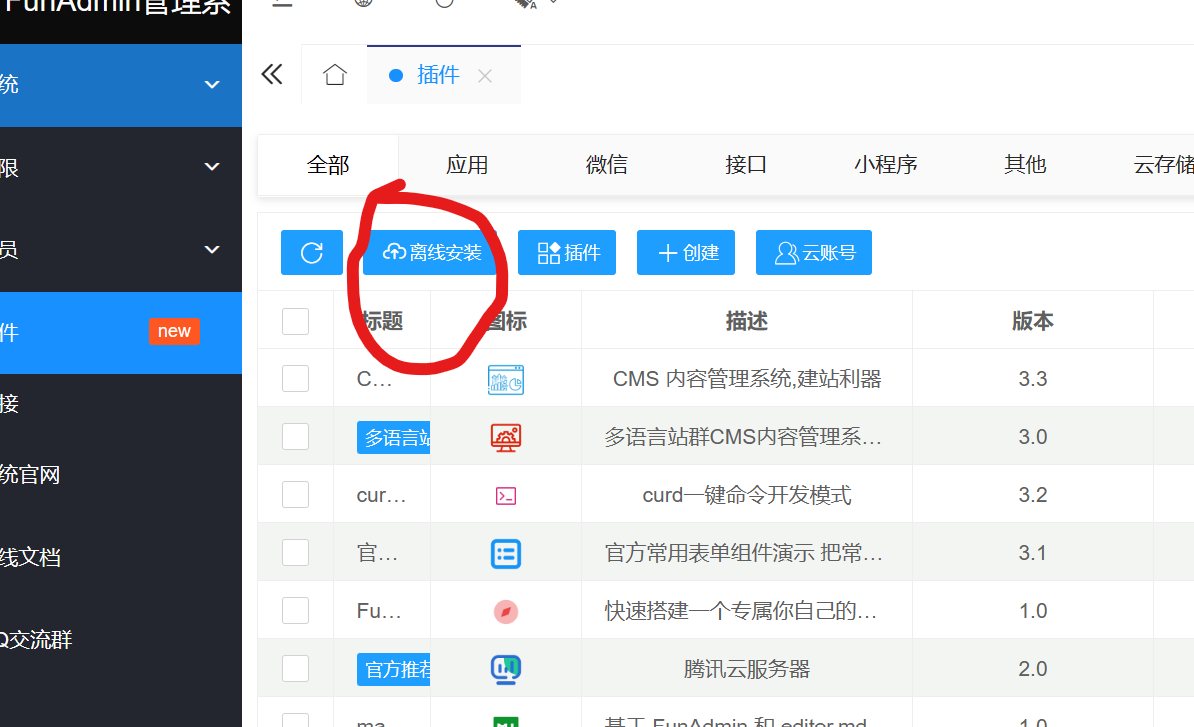Click the curd terminal-style plugin icon
Image resolution: width=1194 pixels, height=727 pixels.
tap(505, 494)
